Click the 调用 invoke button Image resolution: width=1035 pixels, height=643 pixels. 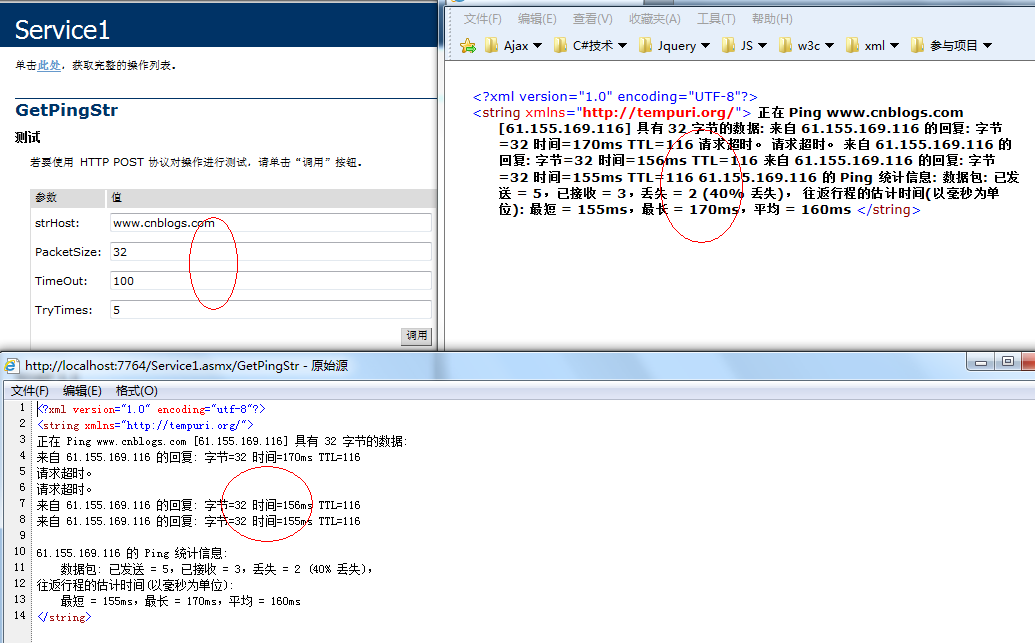417,336
